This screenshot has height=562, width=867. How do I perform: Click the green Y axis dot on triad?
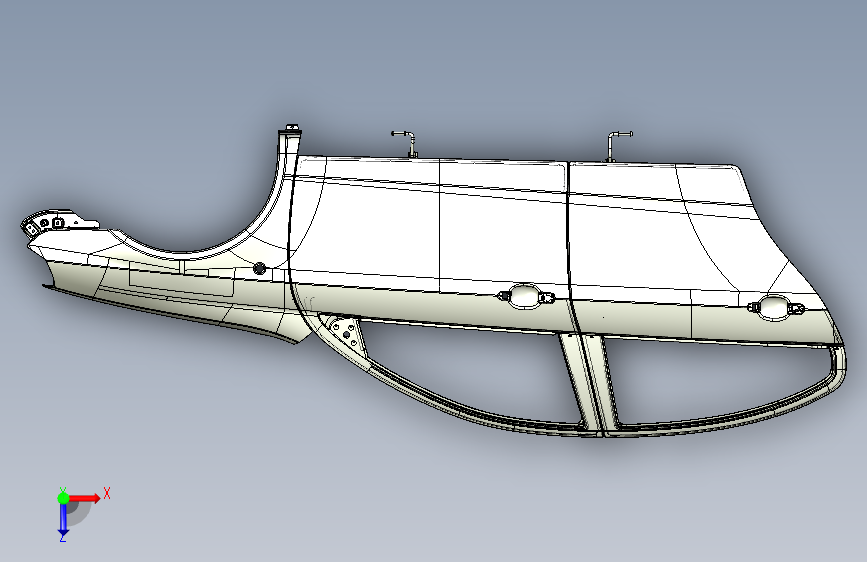[63, 498]
